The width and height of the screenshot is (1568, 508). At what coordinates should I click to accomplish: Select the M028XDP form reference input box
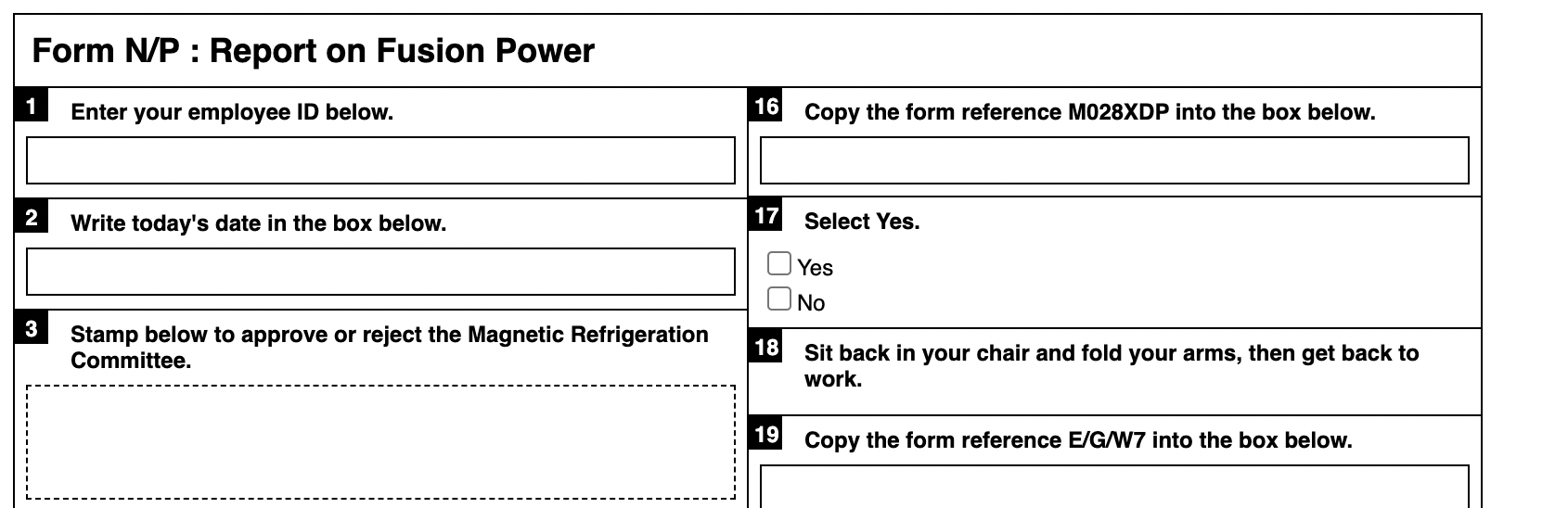[x=1114, y=160]
